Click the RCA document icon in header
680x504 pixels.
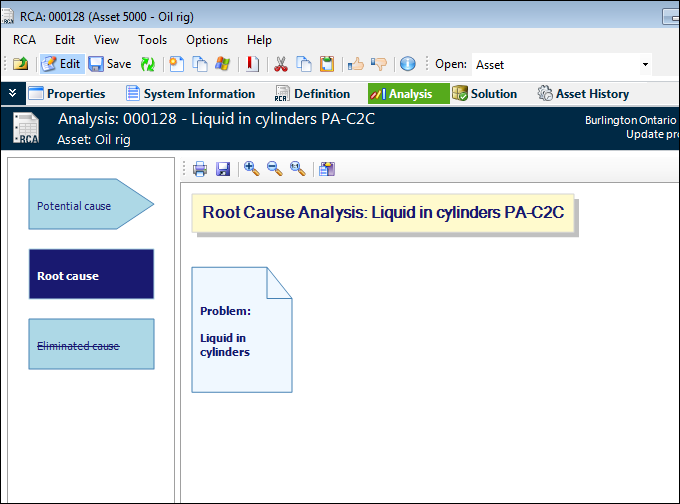[x=26, y=128]
